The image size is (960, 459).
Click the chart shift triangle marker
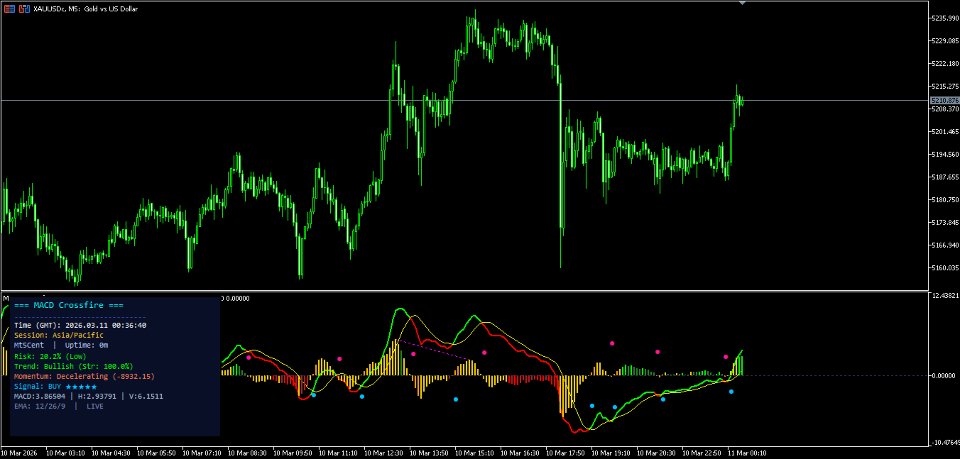coord(743,4)
